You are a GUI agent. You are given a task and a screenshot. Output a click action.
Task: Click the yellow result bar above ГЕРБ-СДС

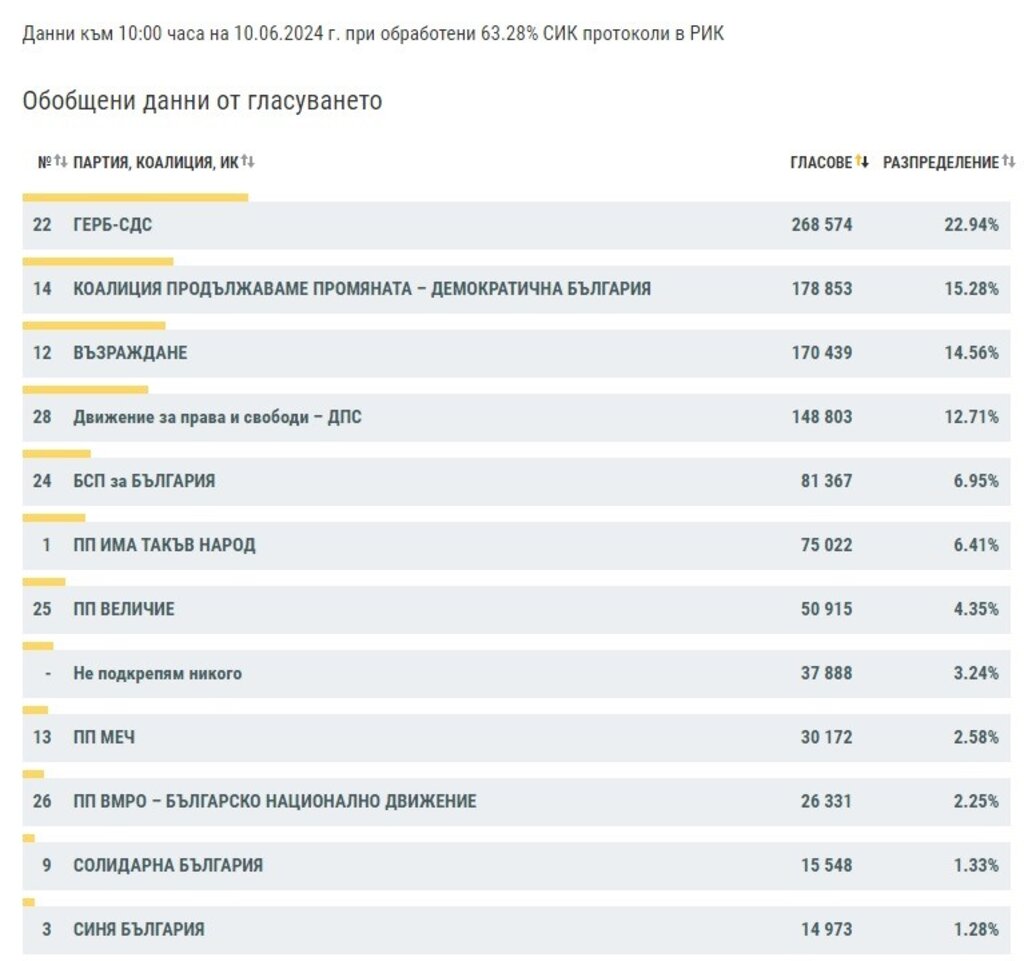coord(135,197)
